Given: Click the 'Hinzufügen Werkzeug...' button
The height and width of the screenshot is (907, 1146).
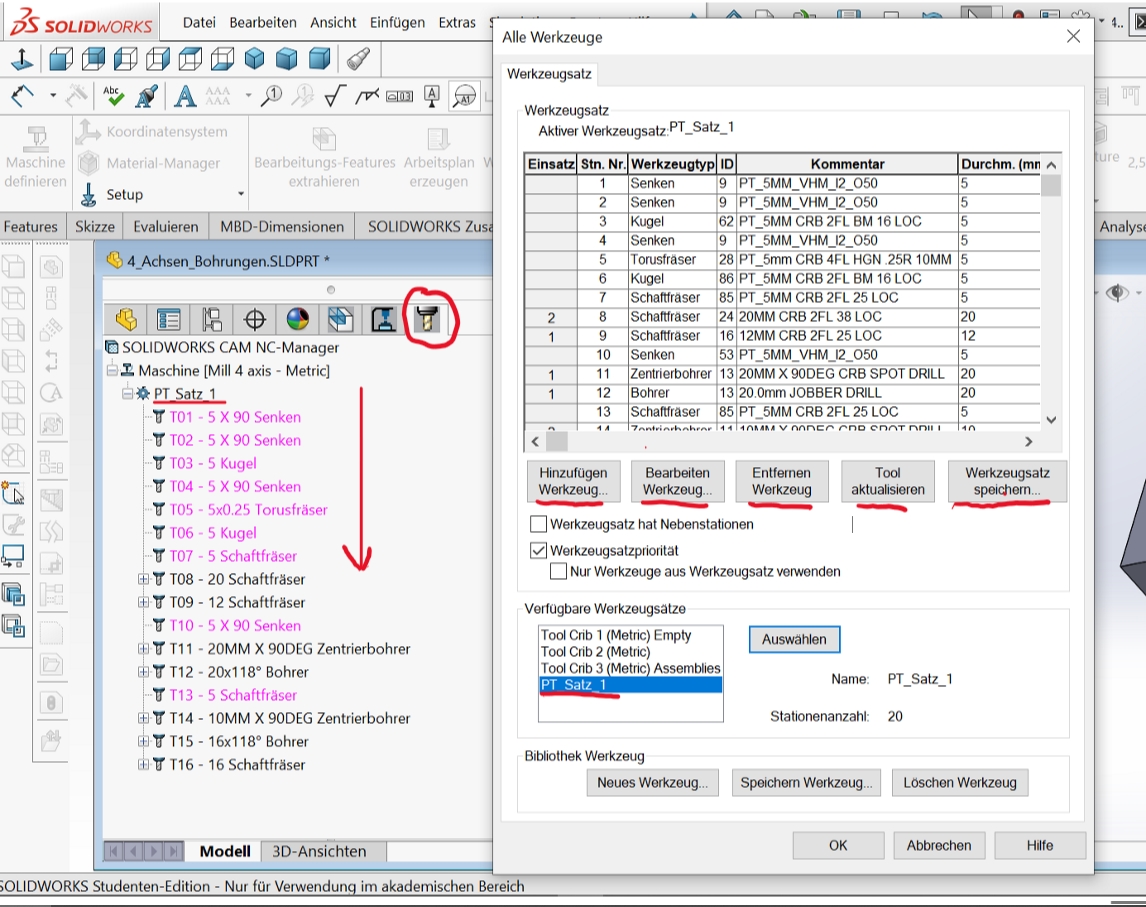Looking at the screenshot, I should click(573, 481).
